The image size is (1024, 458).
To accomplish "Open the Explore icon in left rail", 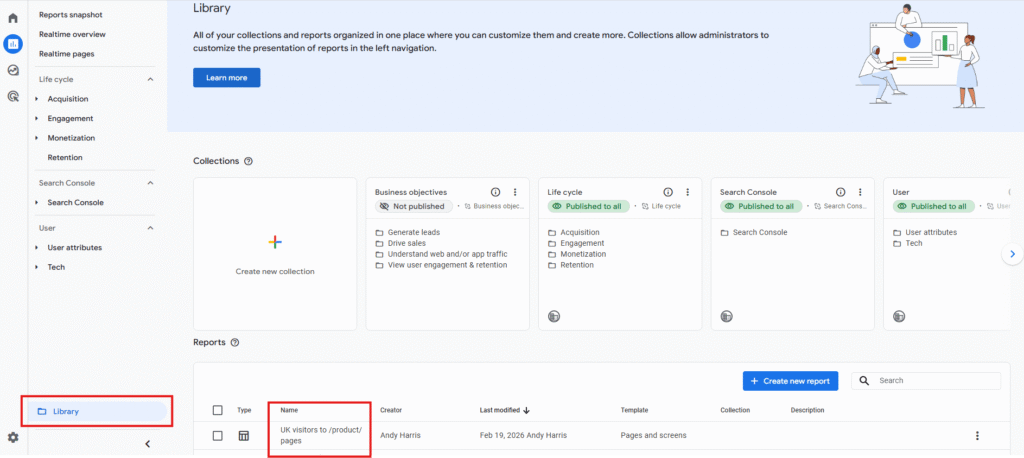I will [12, 70].
